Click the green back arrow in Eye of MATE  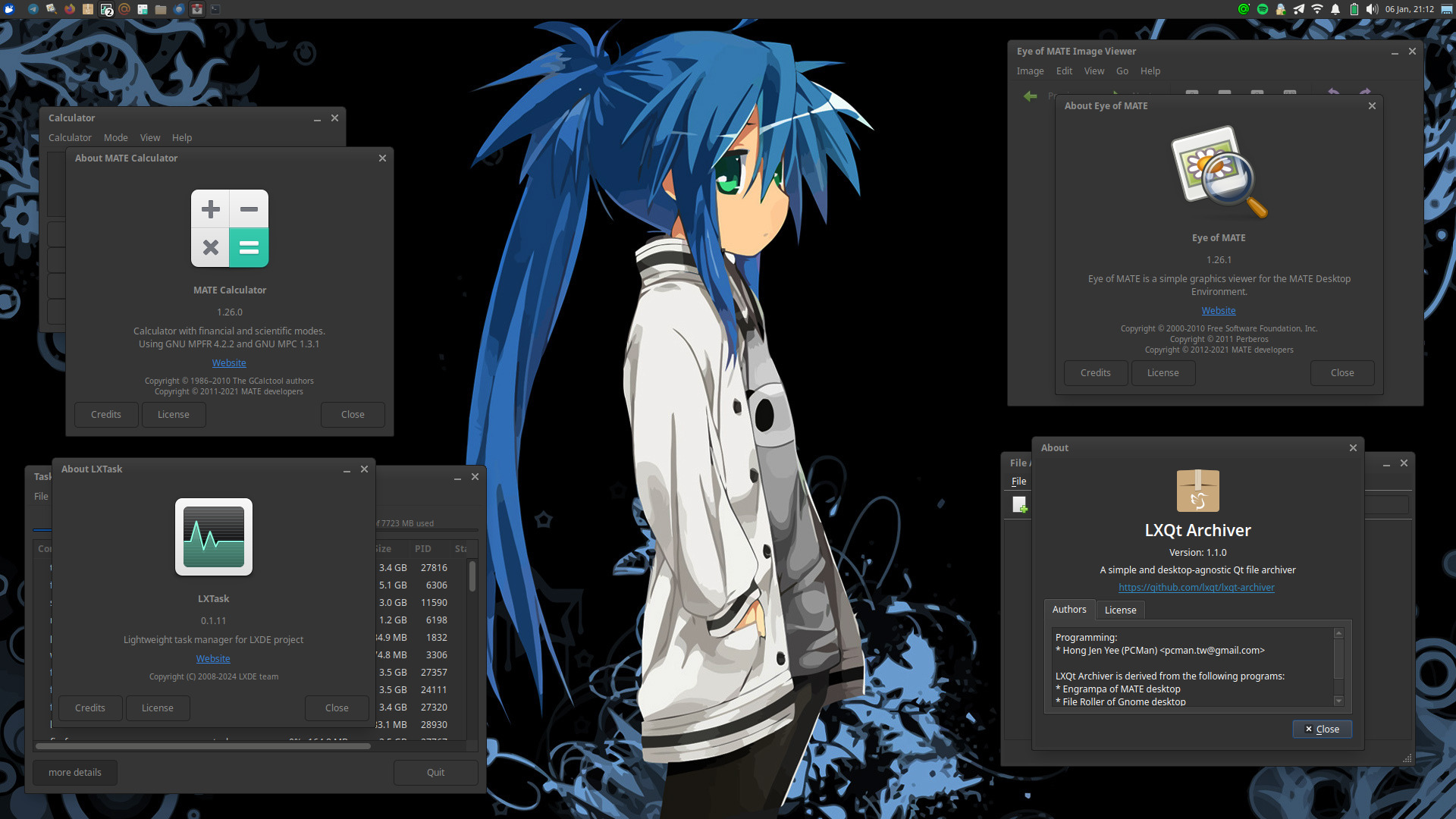coord(1030,96)
